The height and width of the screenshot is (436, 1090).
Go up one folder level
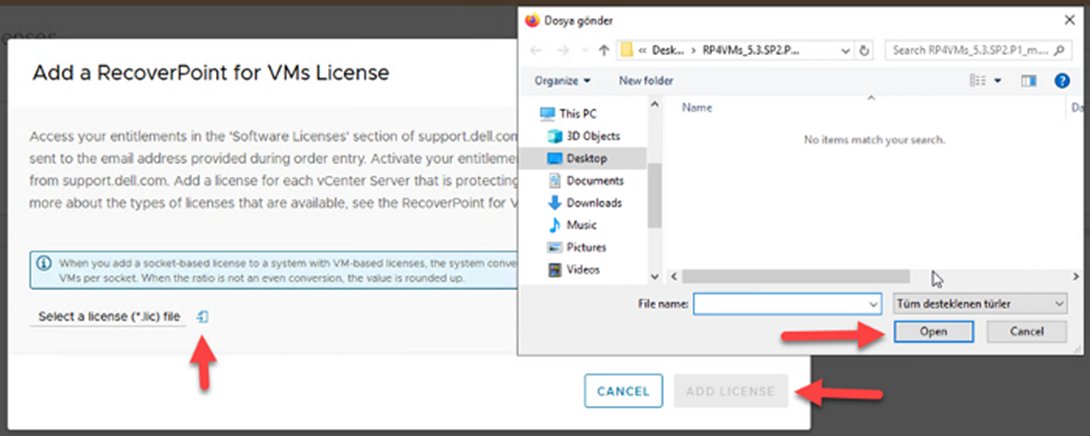[x=604, y=50]
